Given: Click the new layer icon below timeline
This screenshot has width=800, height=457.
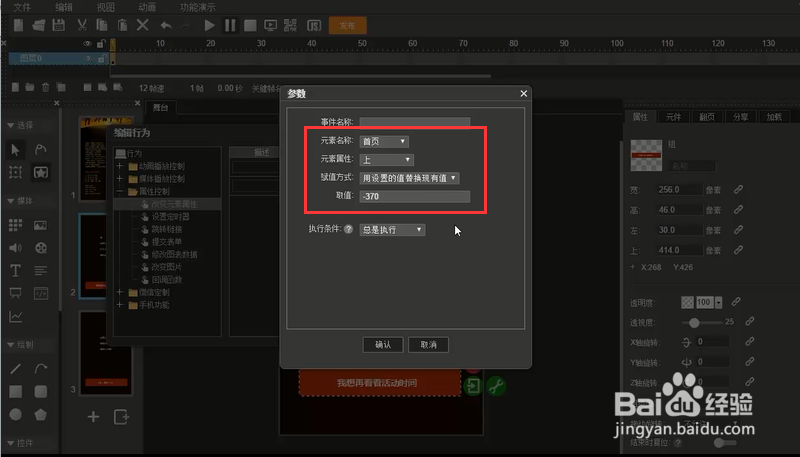Looking at the screenshot, I should point(15,88).
